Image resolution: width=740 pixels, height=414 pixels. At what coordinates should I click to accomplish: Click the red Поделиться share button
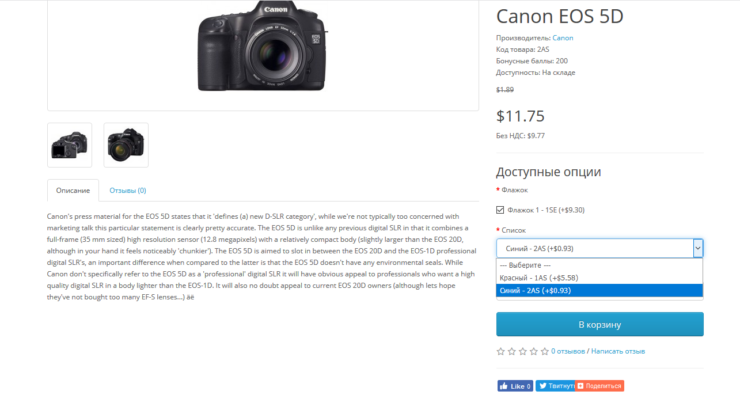point(601,386)
